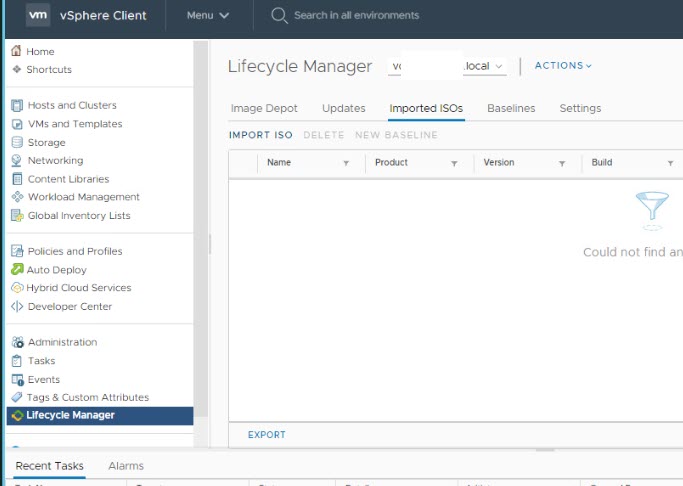Open the Content Libraries icon

17,179
